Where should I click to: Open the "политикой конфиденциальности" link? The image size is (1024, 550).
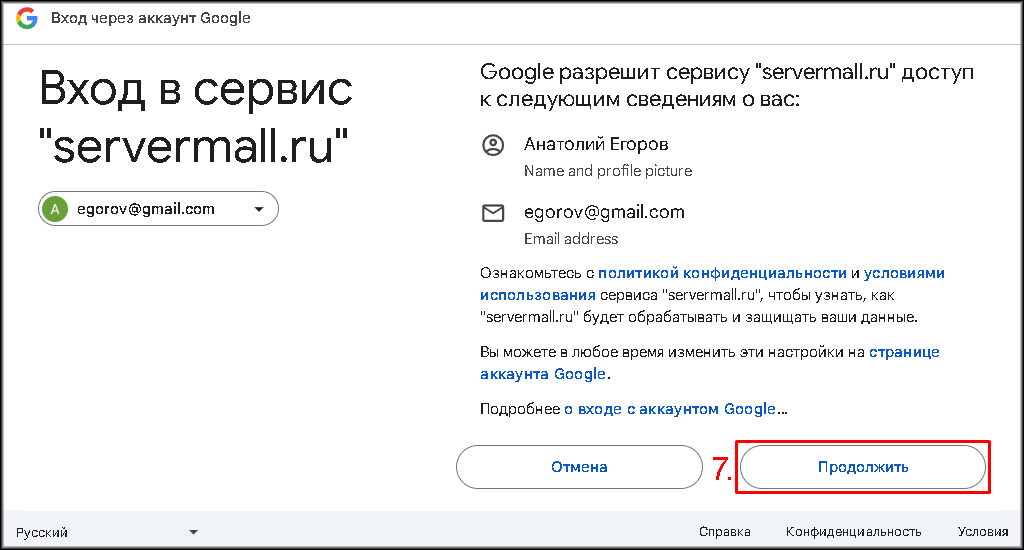(722, 273)
